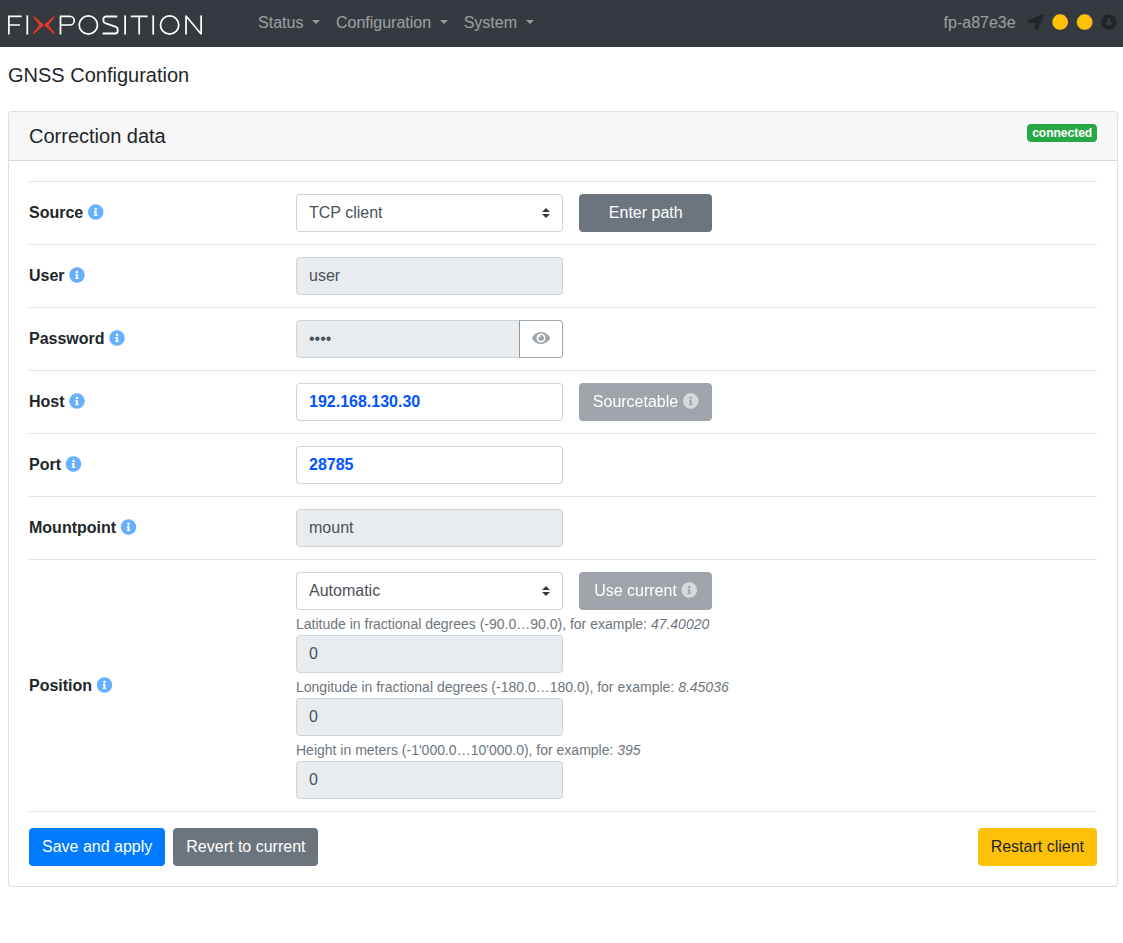Click the Mountpoint input field
The width and height of the screenshot is (1123, 943).
[x=429, y=528]
